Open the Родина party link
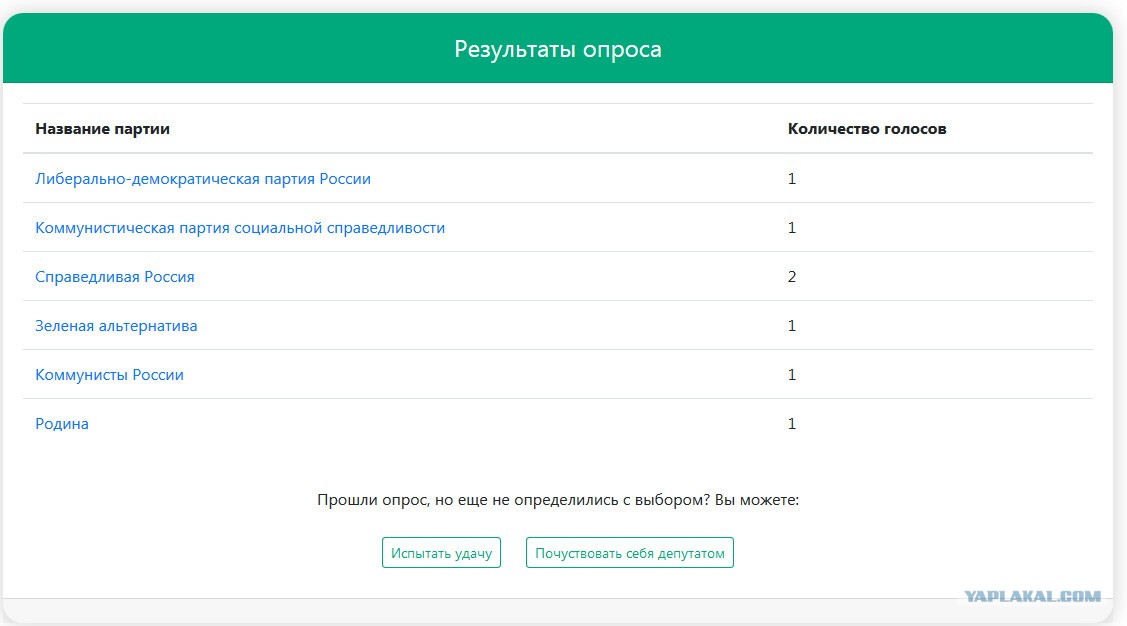The height and width of the screenshot is (626, 1127). pyautogui.click(x=62, y=423)
